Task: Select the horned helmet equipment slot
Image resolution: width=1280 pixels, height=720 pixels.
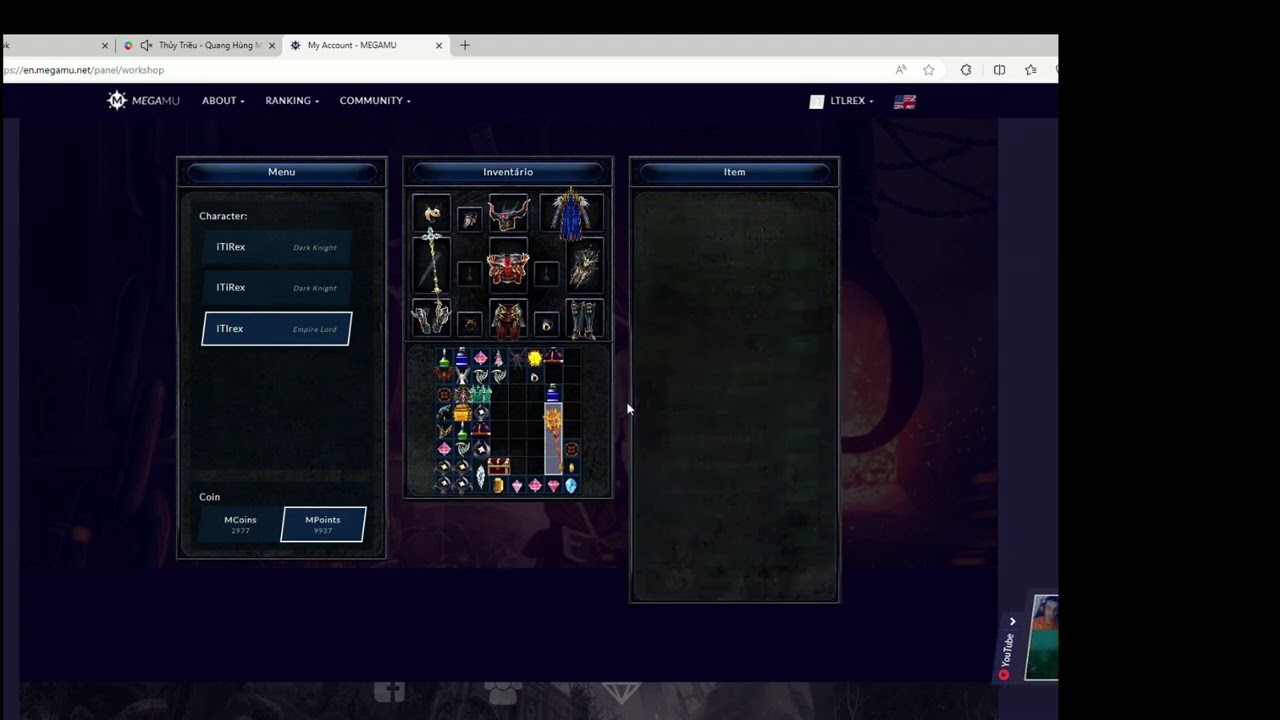Action: [x=508, y=213]
